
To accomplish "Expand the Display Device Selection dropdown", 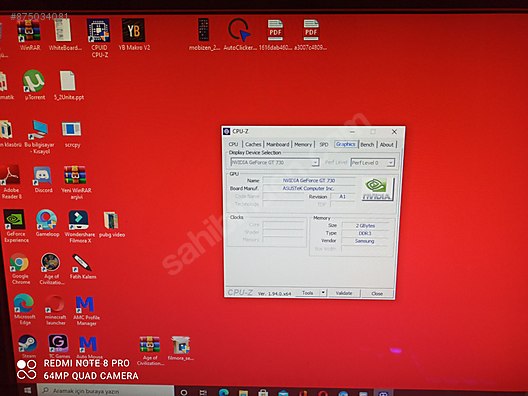I will pos(315,162).
